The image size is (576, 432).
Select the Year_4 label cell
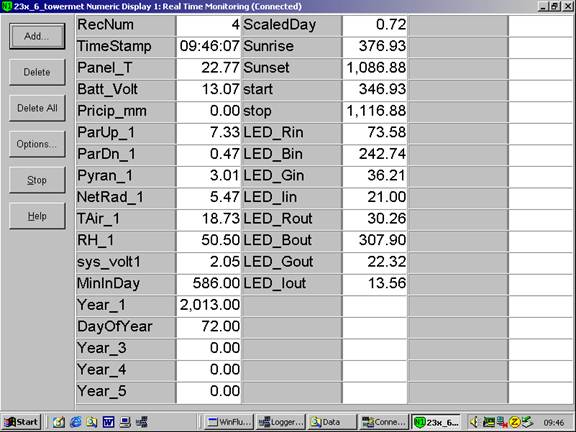coord(126,371)
